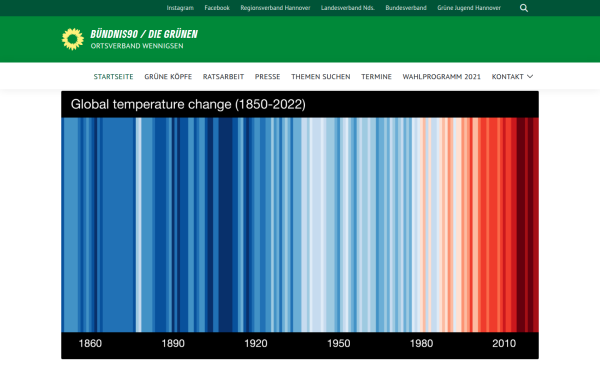Click the 1890 axis label
Image resolution: width=600 pixels, height=375 pixels.
point(173,343)
